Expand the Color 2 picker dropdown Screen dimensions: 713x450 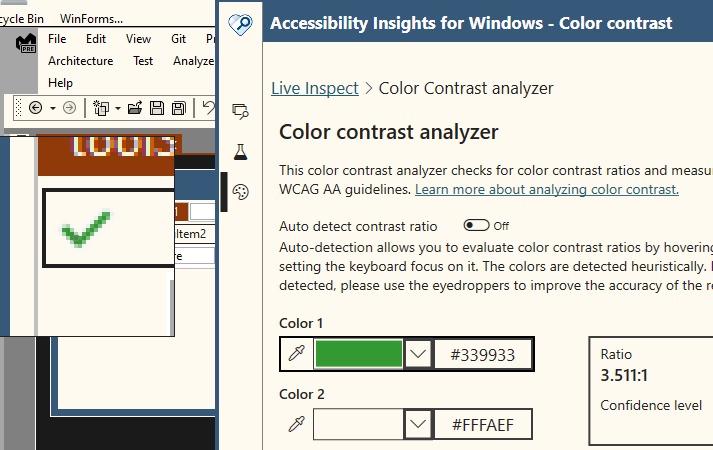418,425
